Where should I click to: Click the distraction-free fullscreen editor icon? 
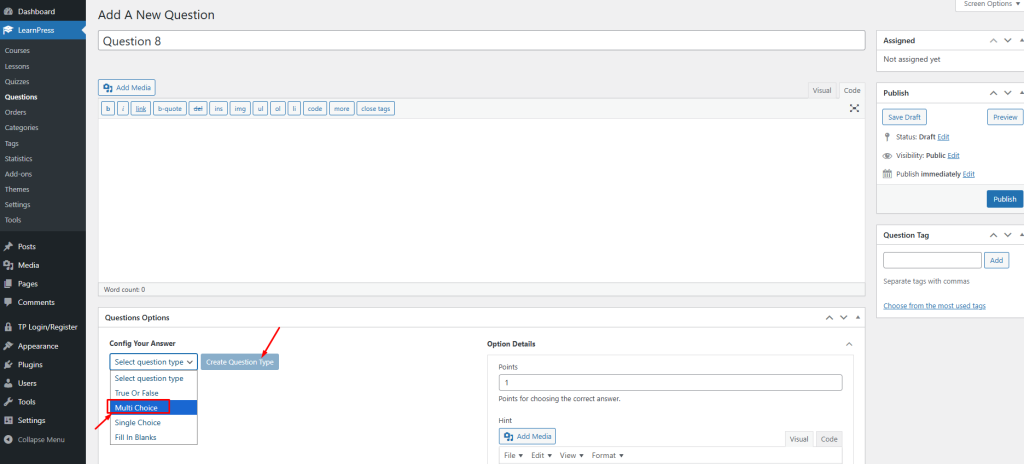pos(854,108)
